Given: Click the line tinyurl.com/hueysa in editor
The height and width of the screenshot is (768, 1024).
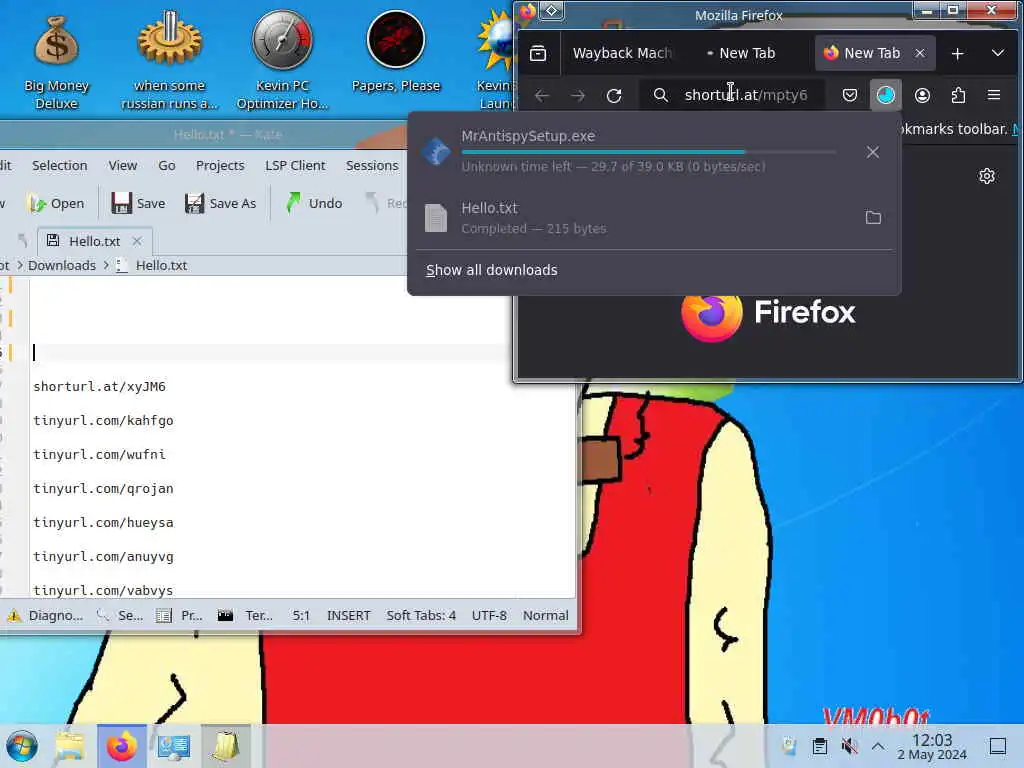Looking at the screenshot, I should pyautogui.click(x=103, y=522).
